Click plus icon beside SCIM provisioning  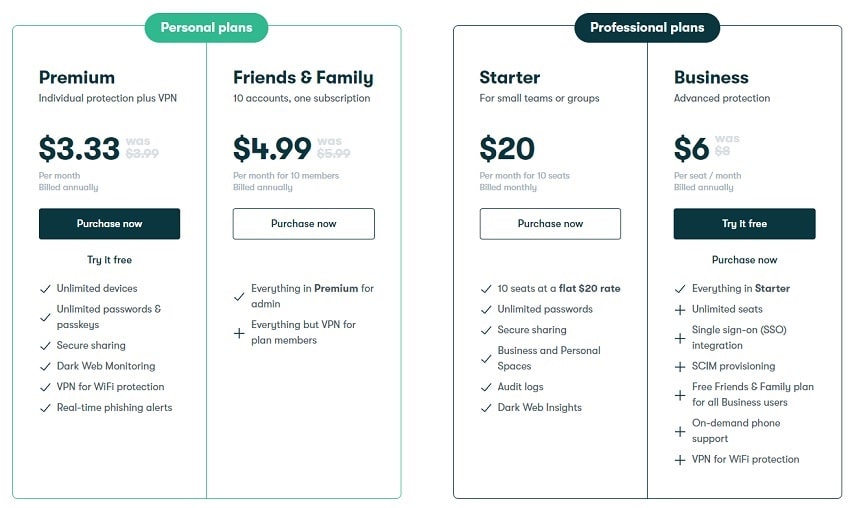680,367
